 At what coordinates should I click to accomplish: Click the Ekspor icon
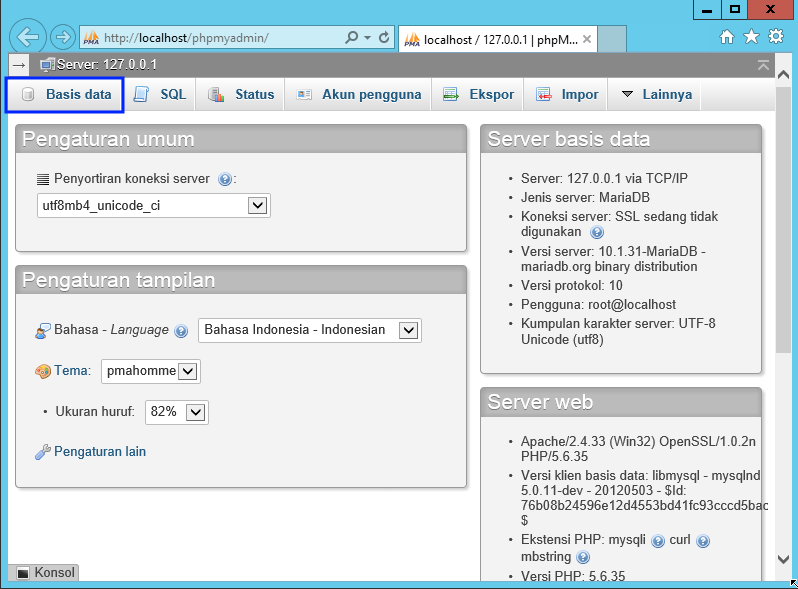tap(451, 95)
